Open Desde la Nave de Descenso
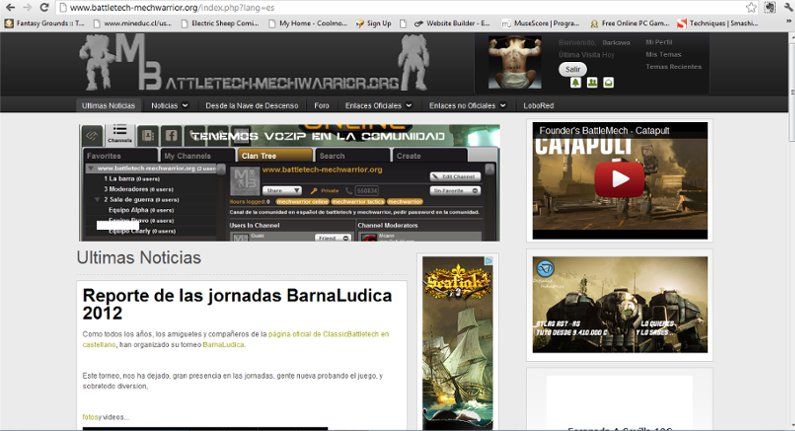This screenshot has height=431, width=795. 251,105
